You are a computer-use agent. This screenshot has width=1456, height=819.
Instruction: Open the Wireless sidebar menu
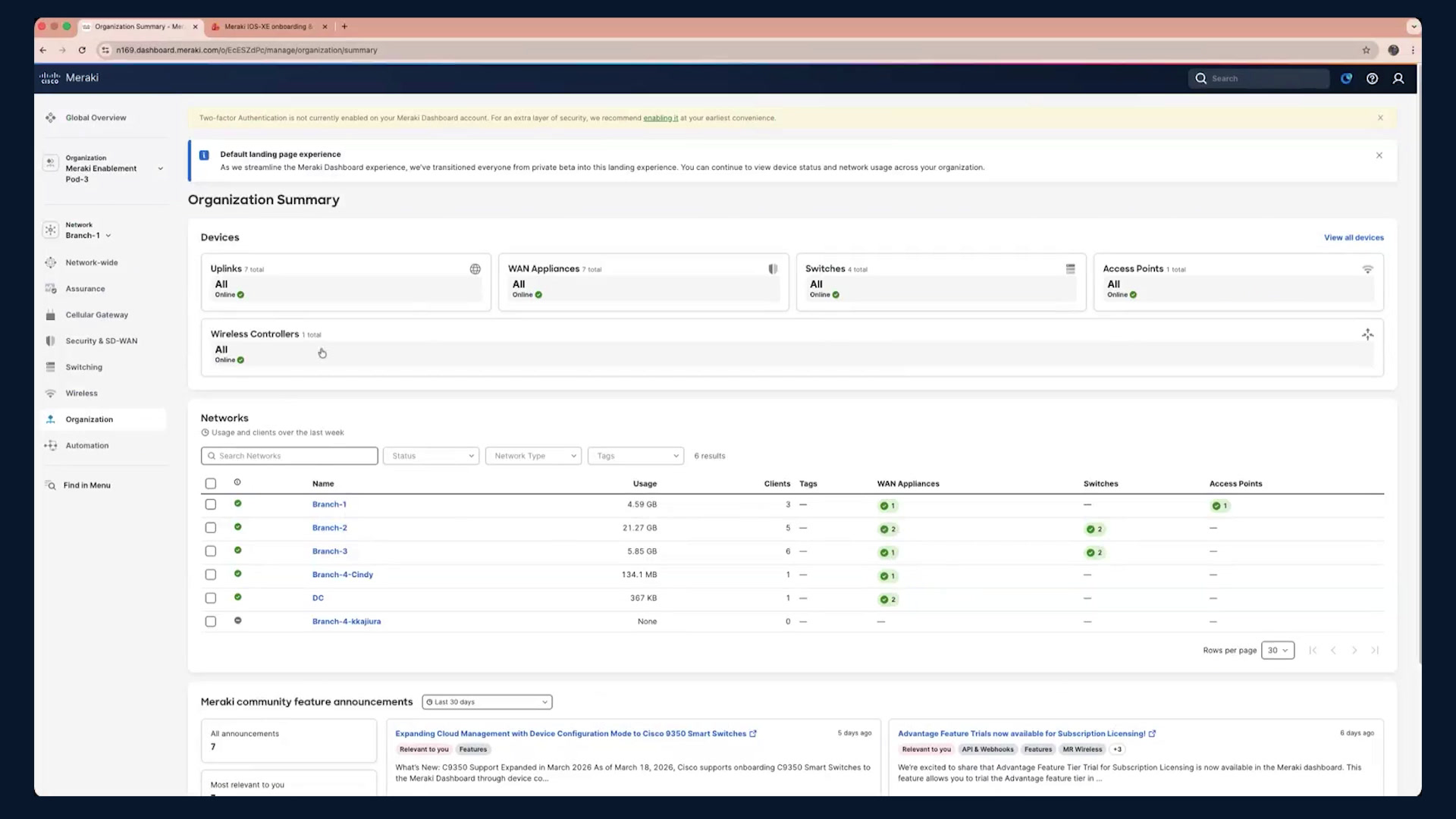[81, 394]
